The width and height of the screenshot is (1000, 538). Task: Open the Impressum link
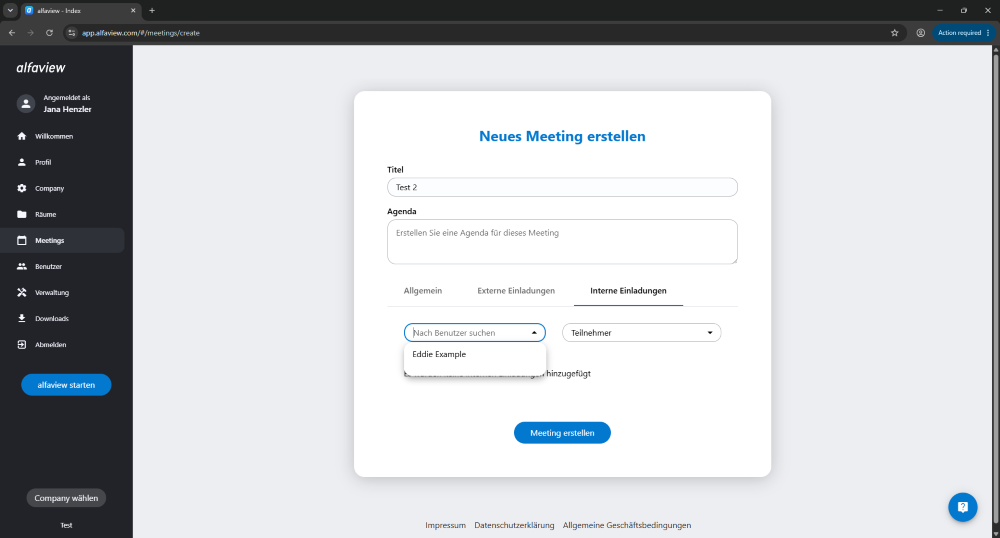pos(445,525)
